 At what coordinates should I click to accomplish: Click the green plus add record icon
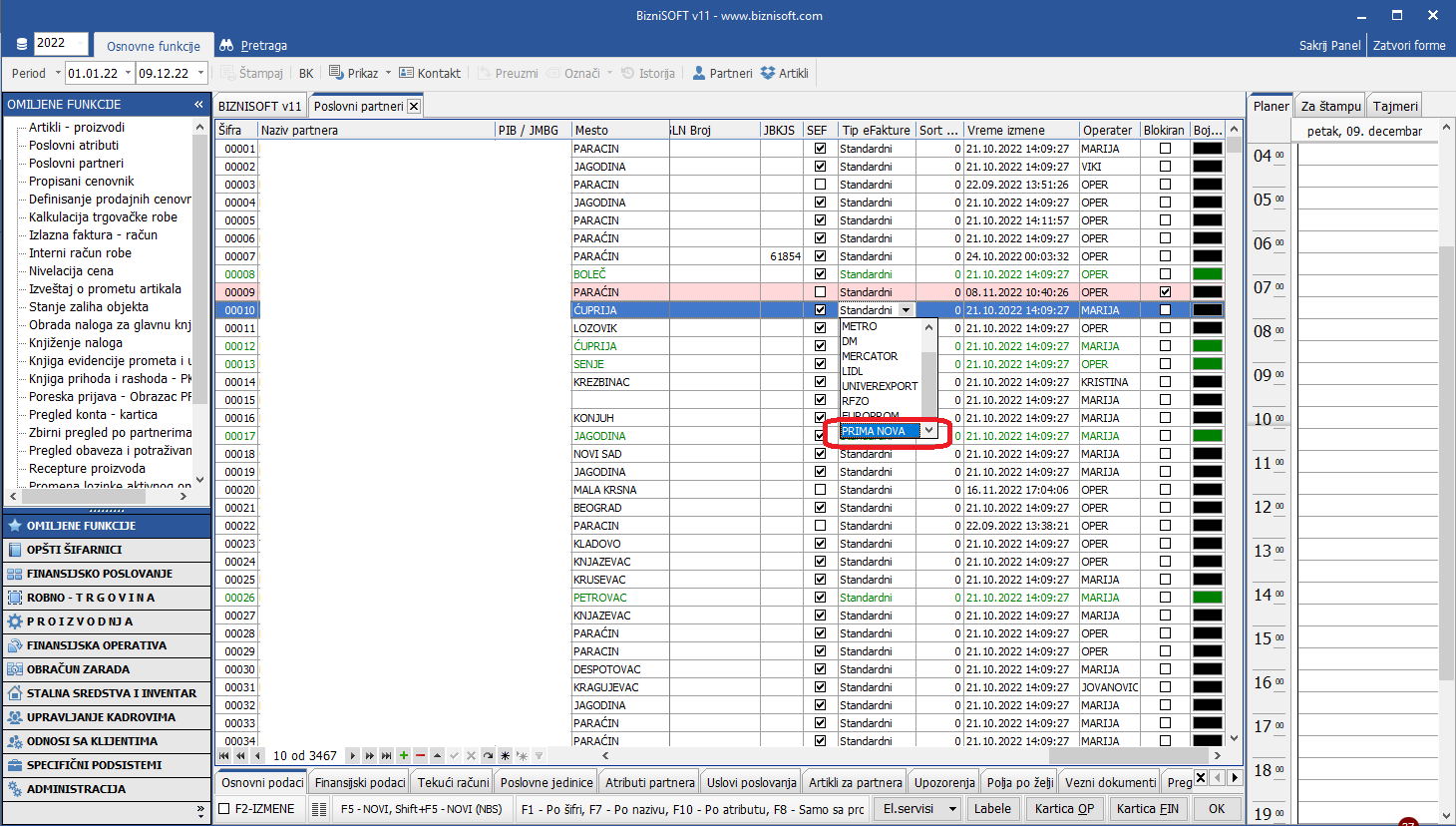pos(404,756)
